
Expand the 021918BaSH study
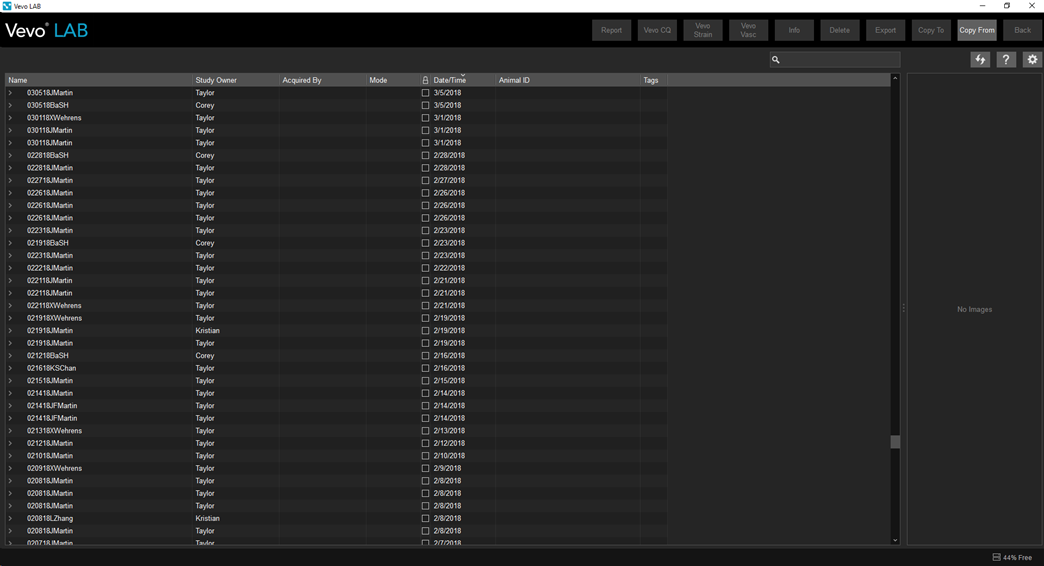tap(11, 243)
